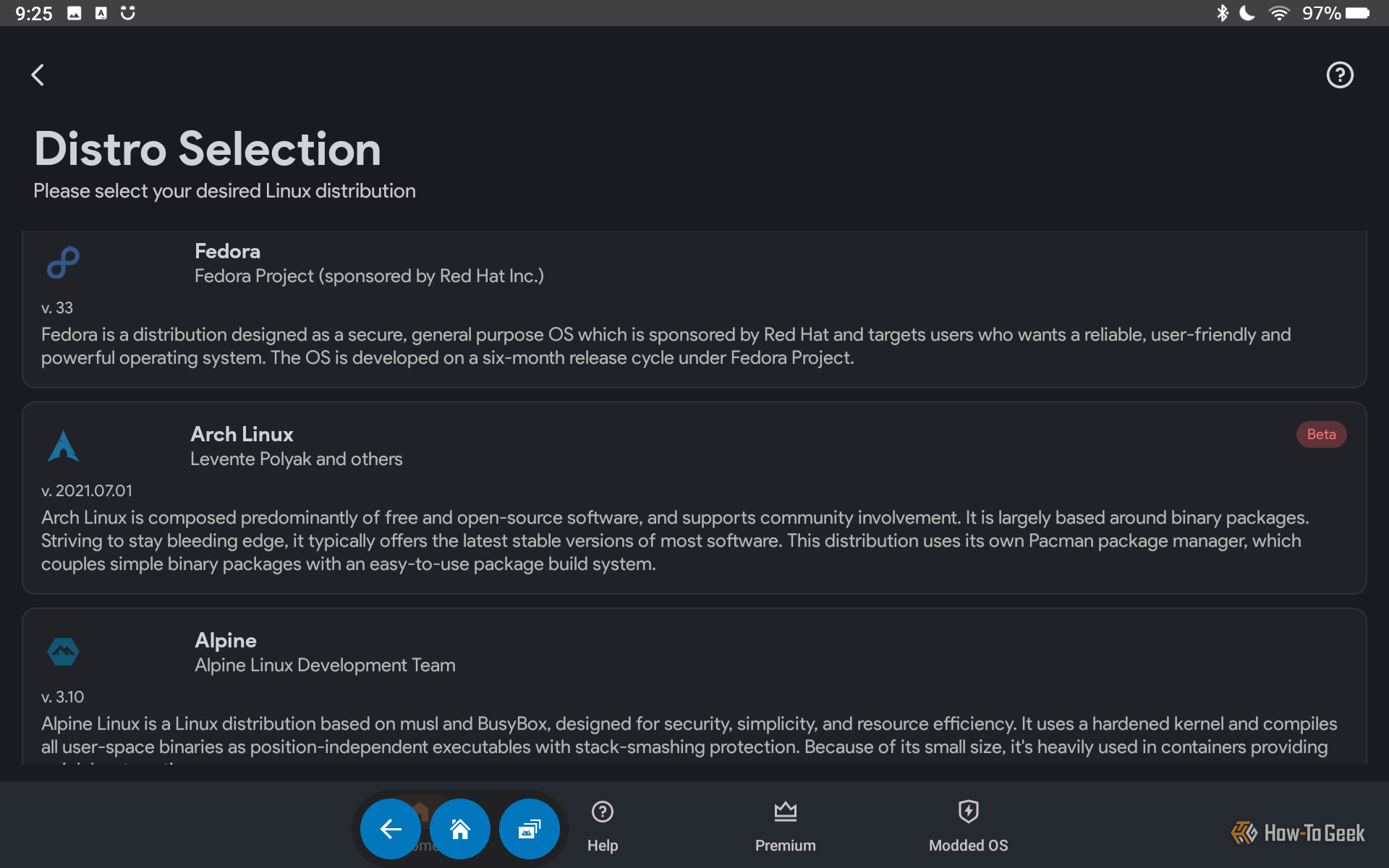The image size is (1389, 868).
Task: Click version text 'v. 3.10'
Action: 63,697
